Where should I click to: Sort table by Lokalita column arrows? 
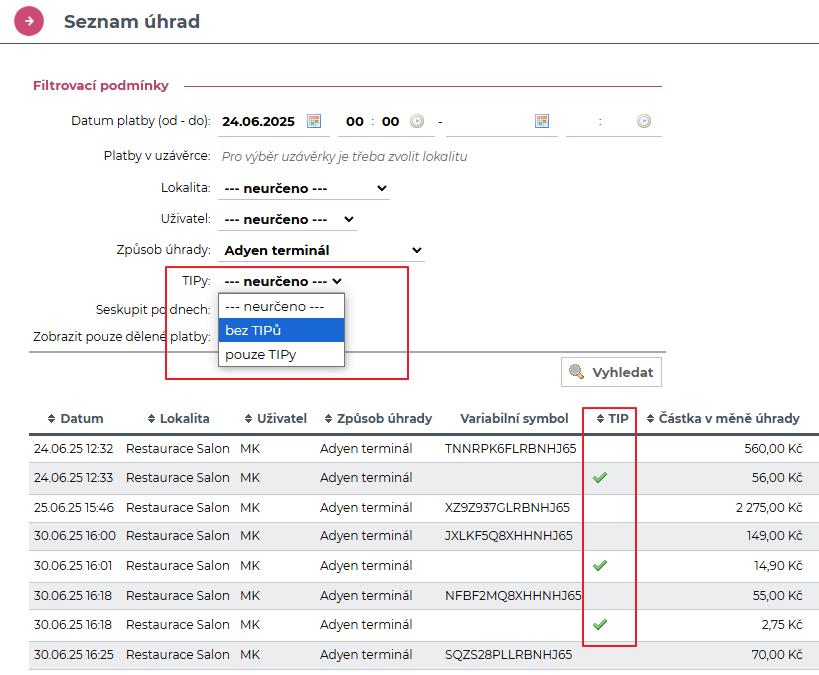(151, 418)
